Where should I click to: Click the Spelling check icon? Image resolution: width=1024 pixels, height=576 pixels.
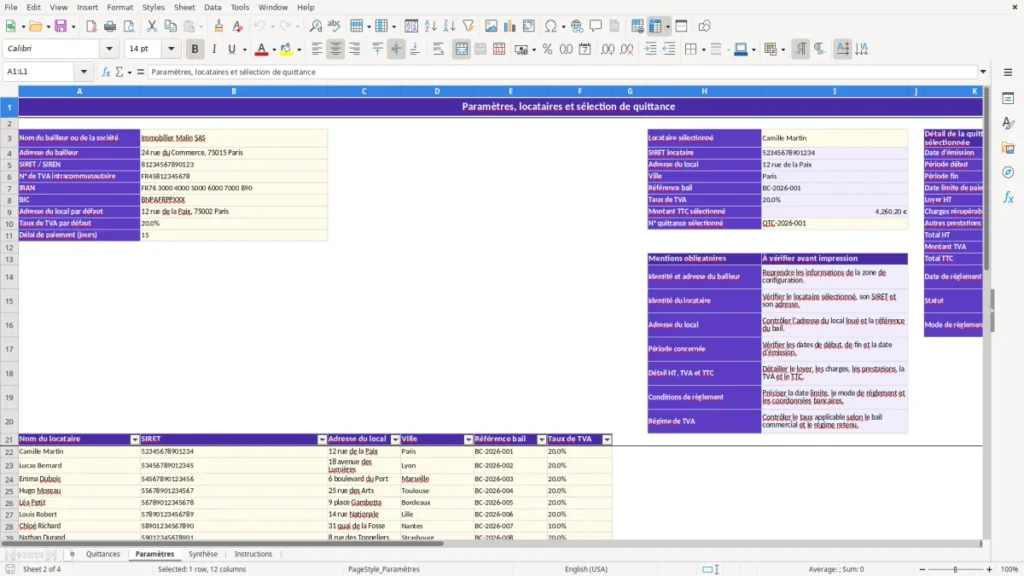334,26
